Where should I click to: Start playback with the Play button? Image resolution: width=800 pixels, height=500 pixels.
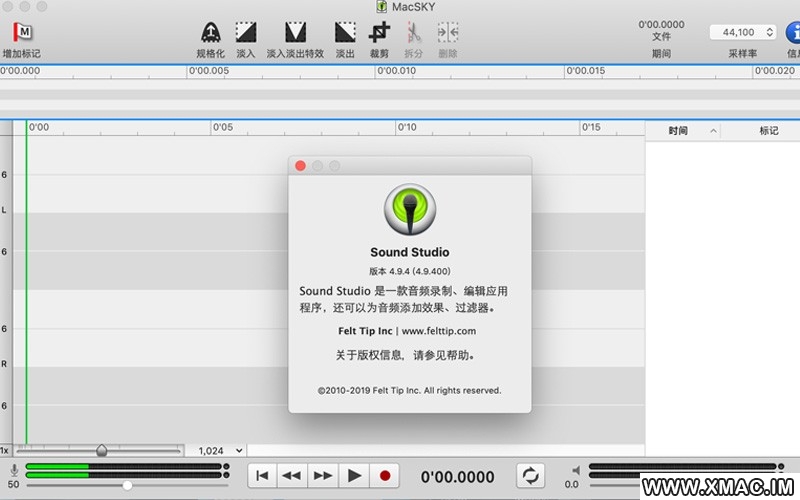click(354, 476)
